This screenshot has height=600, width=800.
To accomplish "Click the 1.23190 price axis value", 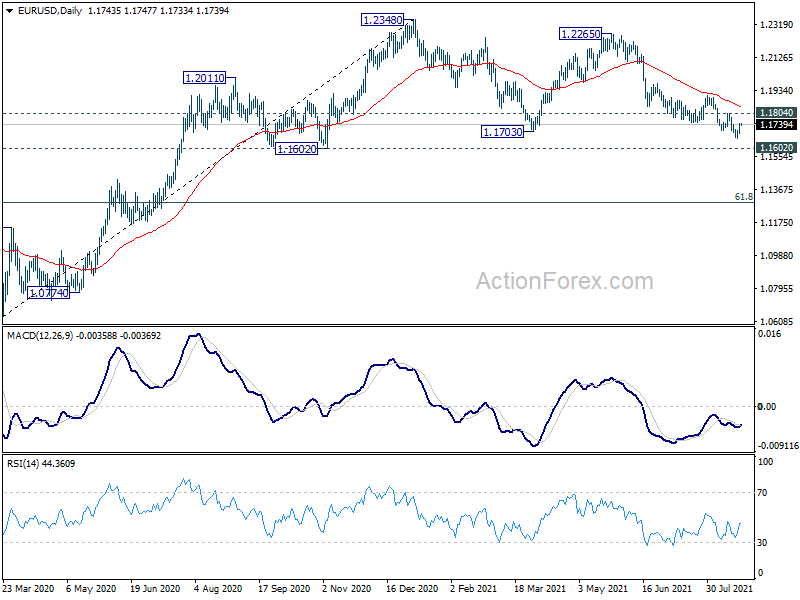I will point(777,24).
